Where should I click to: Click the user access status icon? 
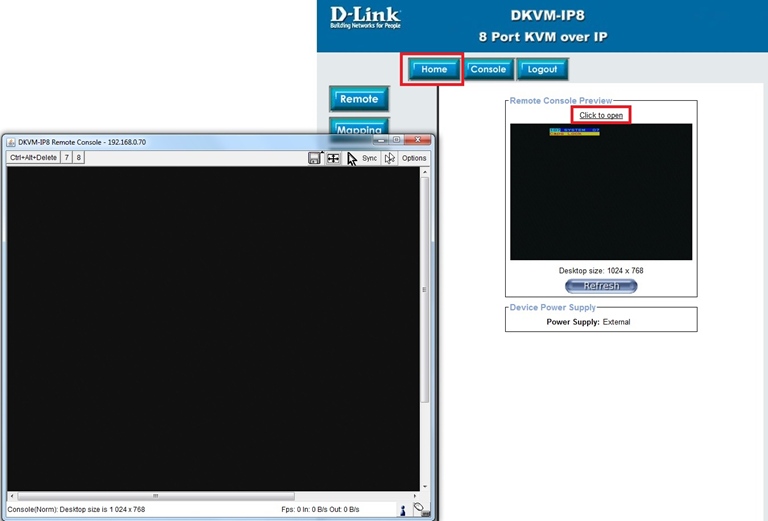403,510
